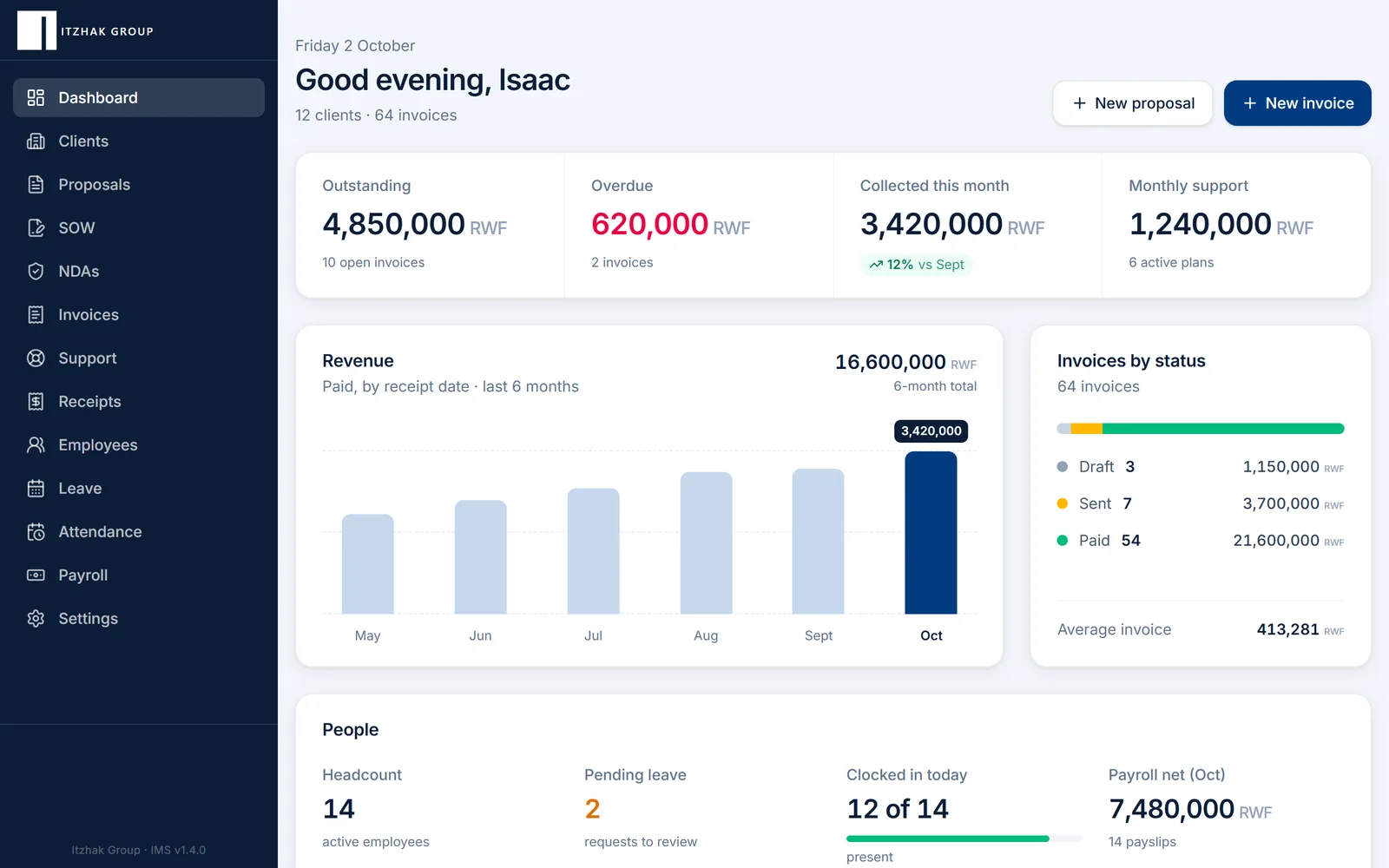Click the grey Draft status dot
Screen dimensions: 1389x868
click(1063, 467)
